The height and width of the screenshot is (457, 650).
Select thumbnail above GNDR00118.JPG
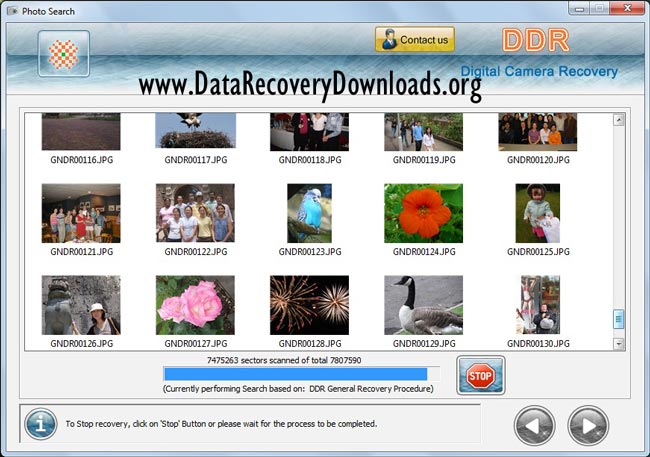tap(309, 132)
